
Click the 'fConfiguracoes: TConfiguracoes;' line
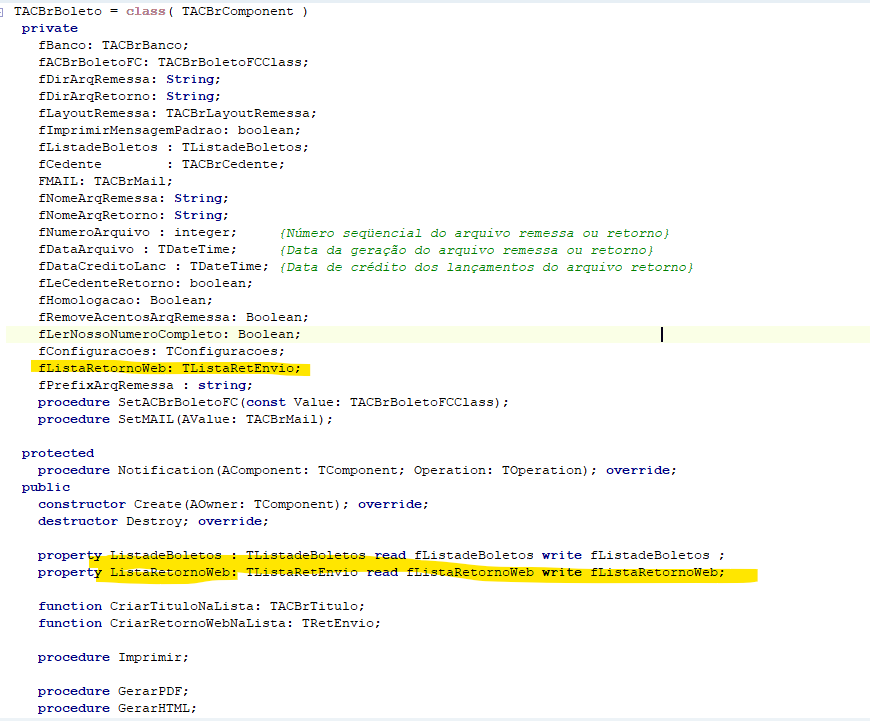click(161, 351)
